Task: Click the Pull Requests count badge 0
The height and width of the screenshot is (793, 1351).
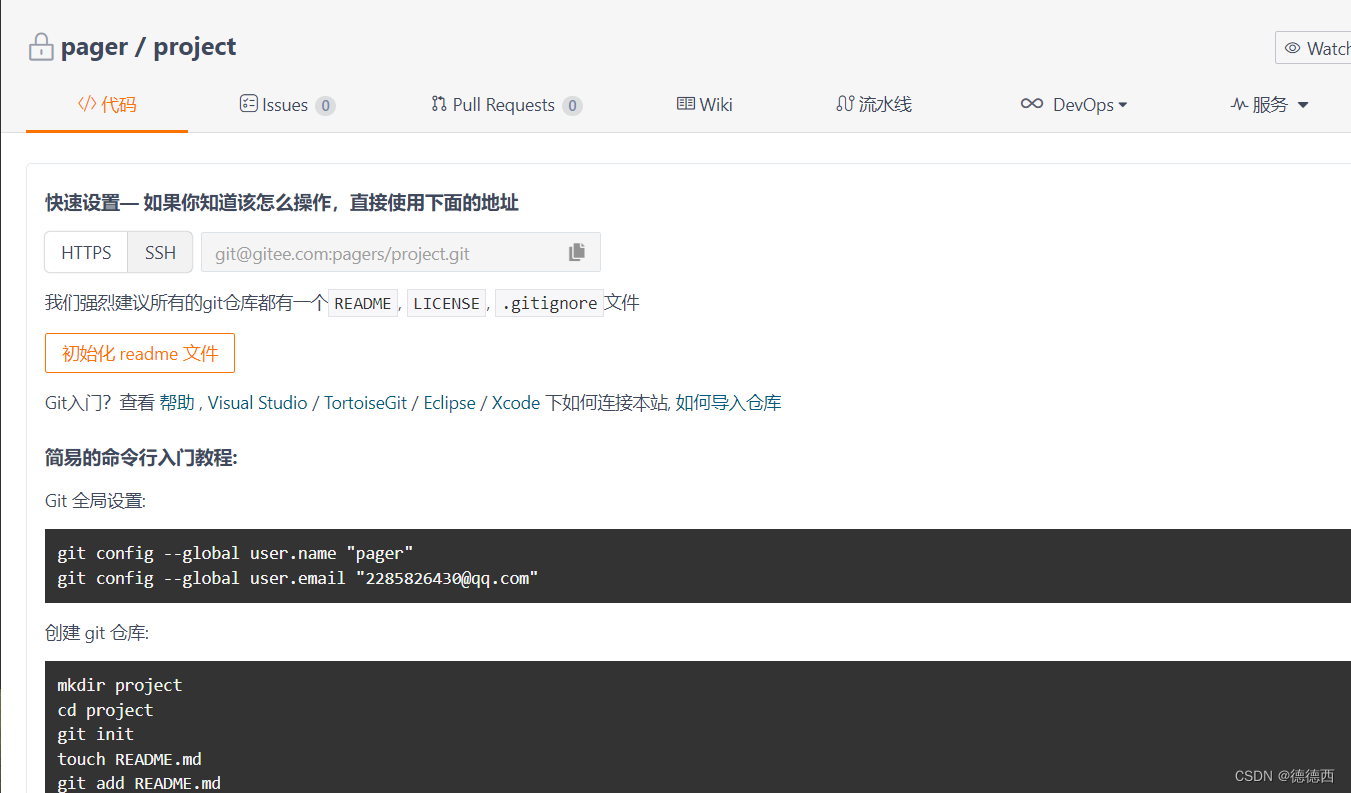Action: pyautogui.click(x=572, y=106)
